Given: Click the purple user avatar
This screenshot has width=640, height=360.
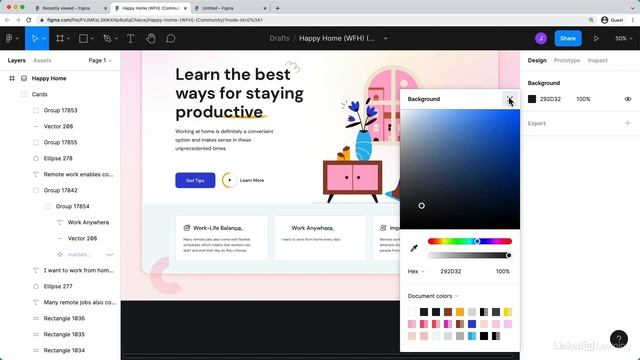Looking at the screenshot, I should [541, 38].
